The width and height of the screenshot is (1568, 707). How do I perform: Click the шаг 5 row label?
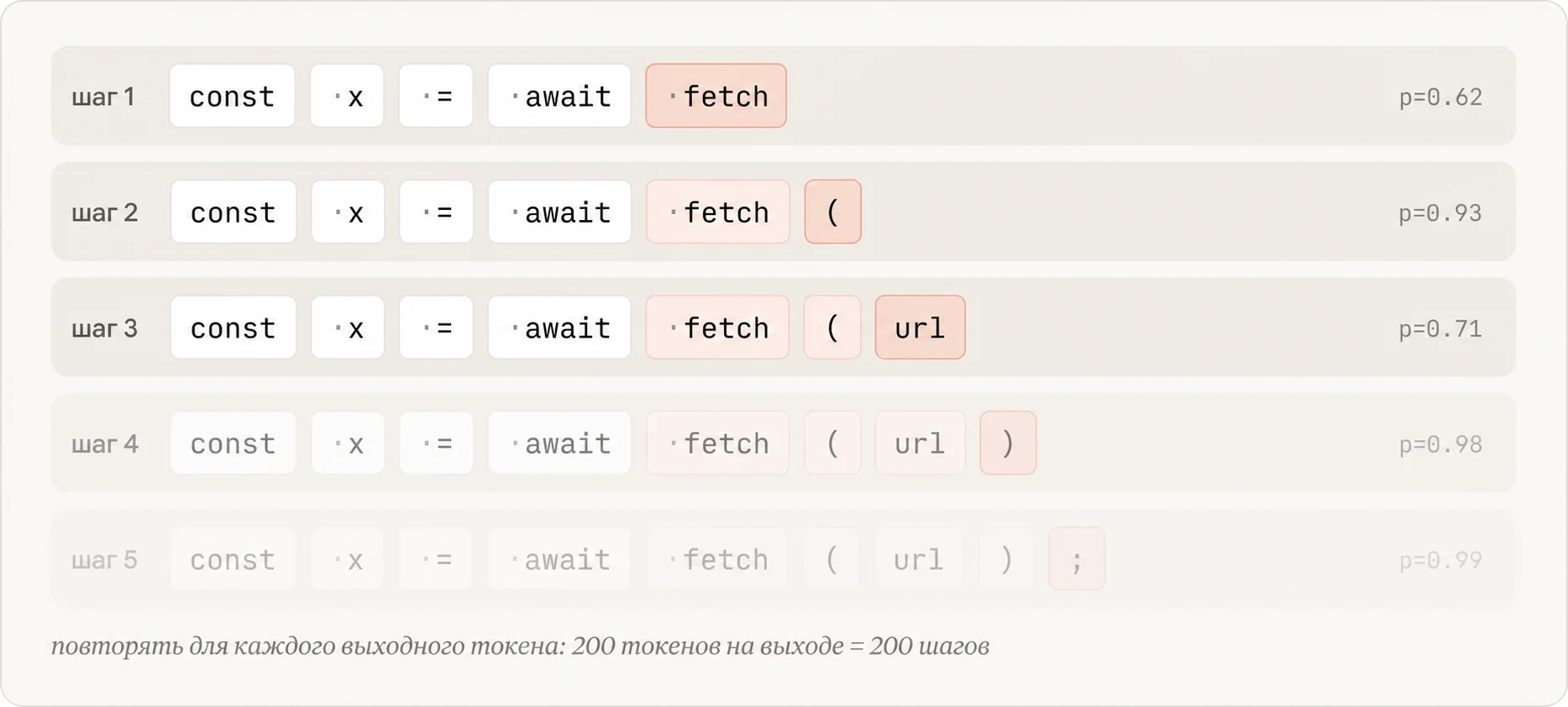[104, 560]
